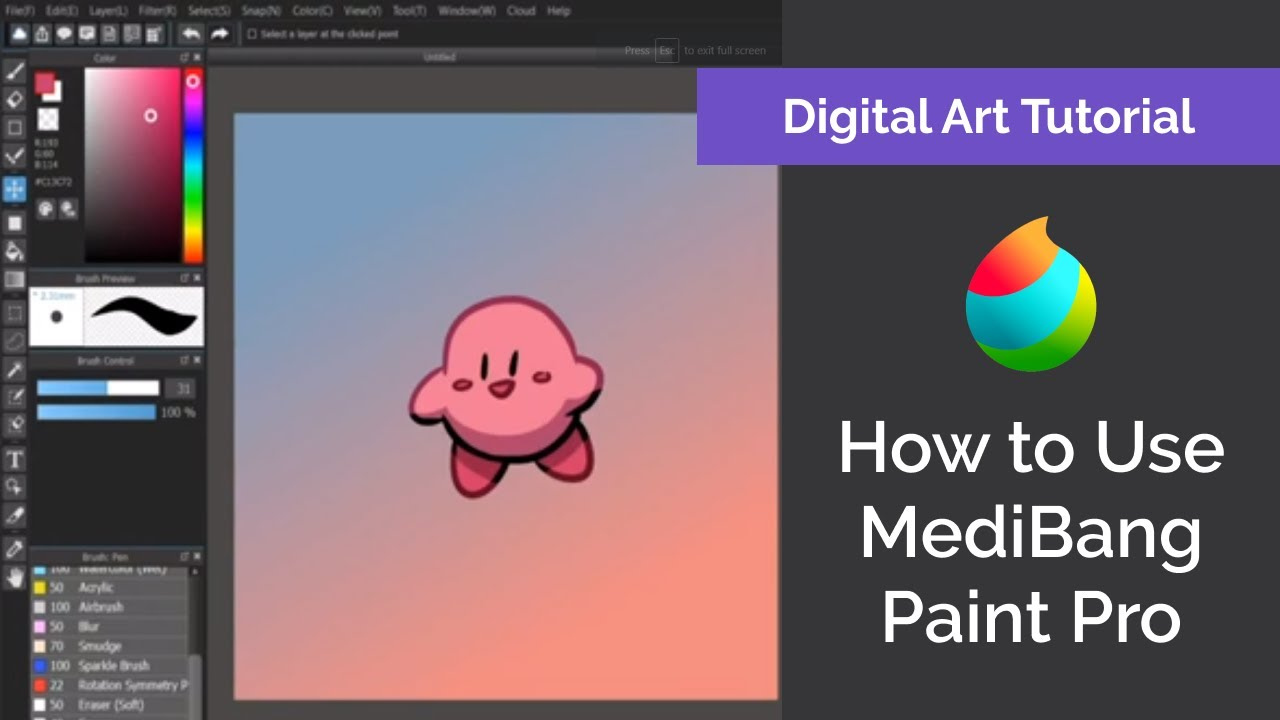Open the Tool menu

(x=409, y=11)
